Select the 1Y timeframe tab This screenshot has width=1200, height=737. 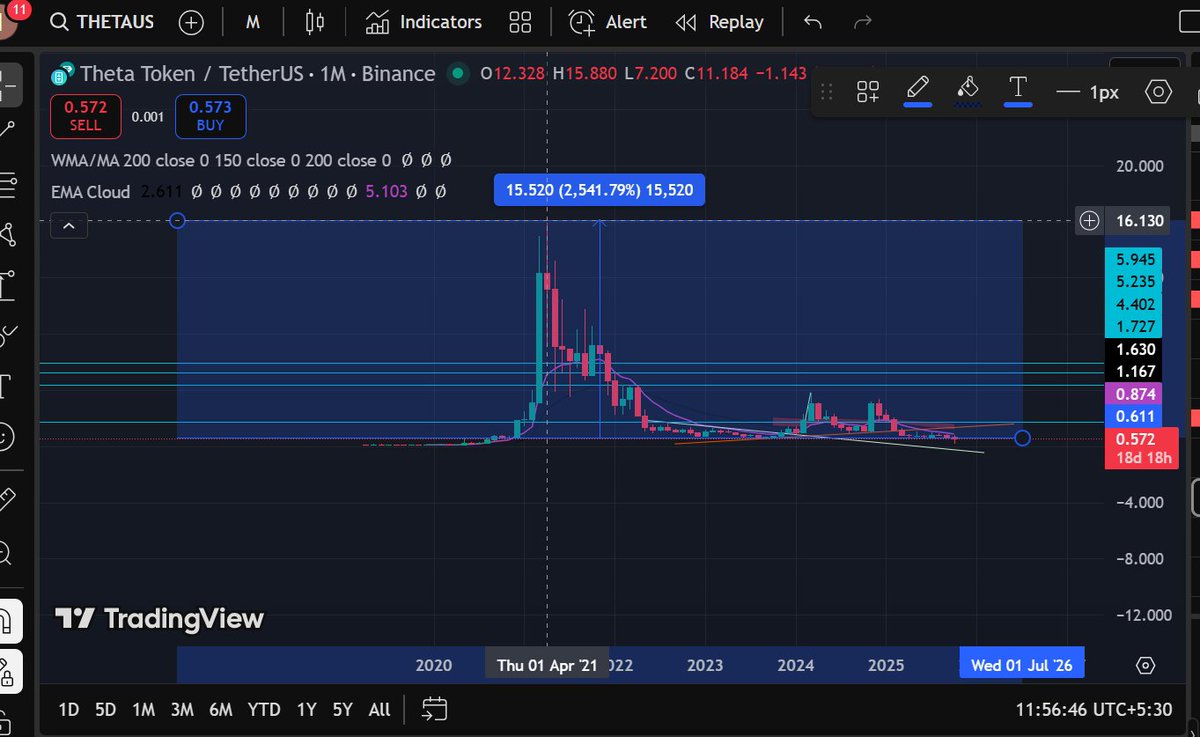306,709
